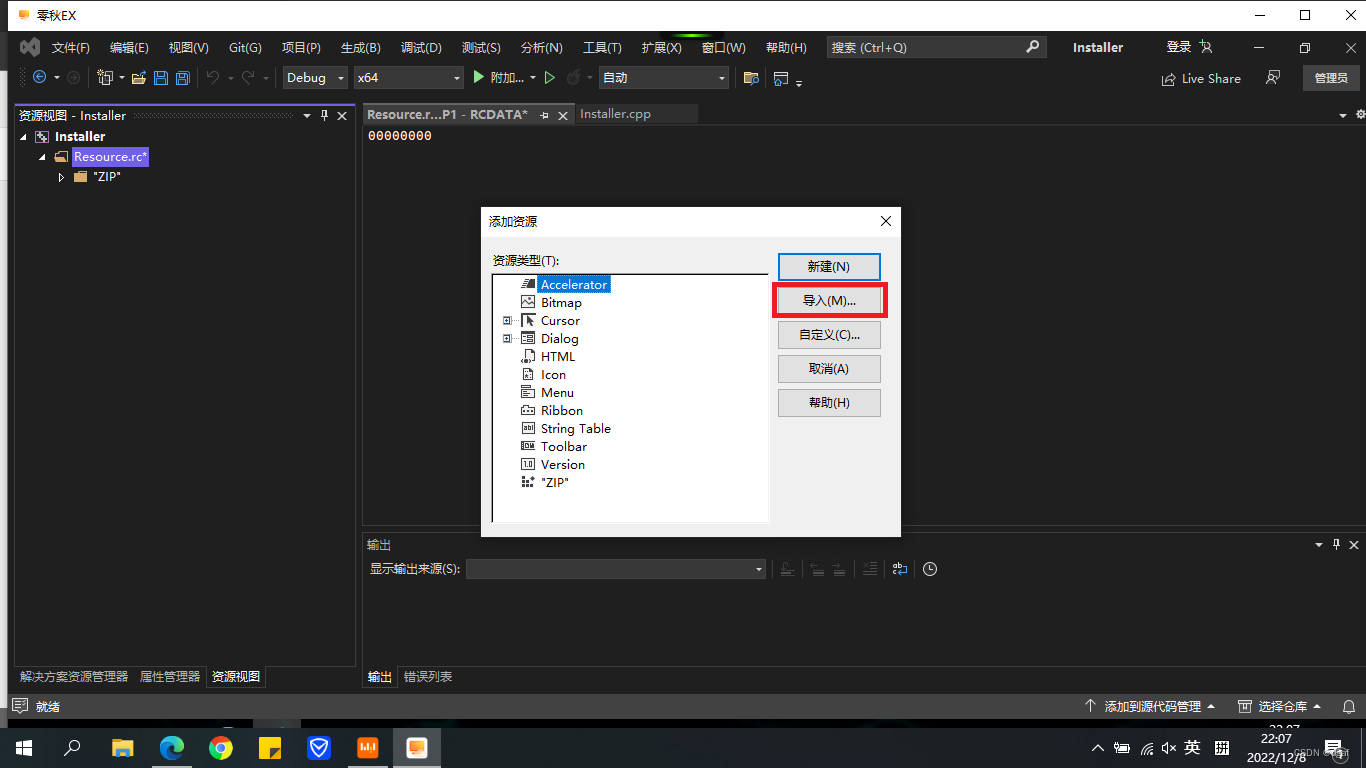Open taskbar search magnifier

click(73, 748)
